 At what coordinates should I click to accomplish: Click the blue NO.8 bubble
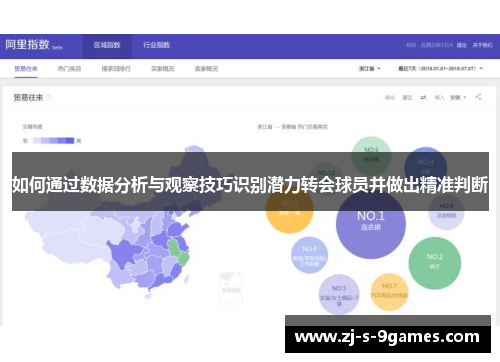point(309,255)
